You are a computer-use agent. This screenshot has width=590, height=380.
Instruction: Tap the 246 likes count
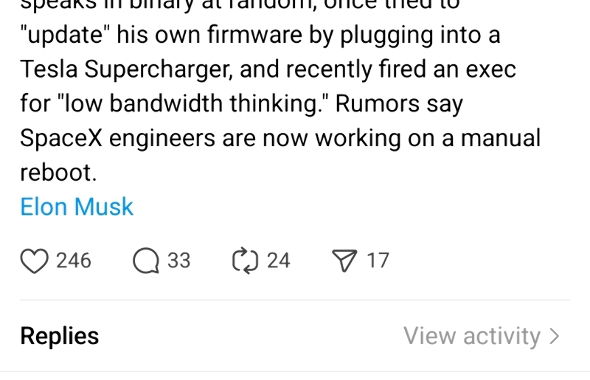click(x=74, y=260)
